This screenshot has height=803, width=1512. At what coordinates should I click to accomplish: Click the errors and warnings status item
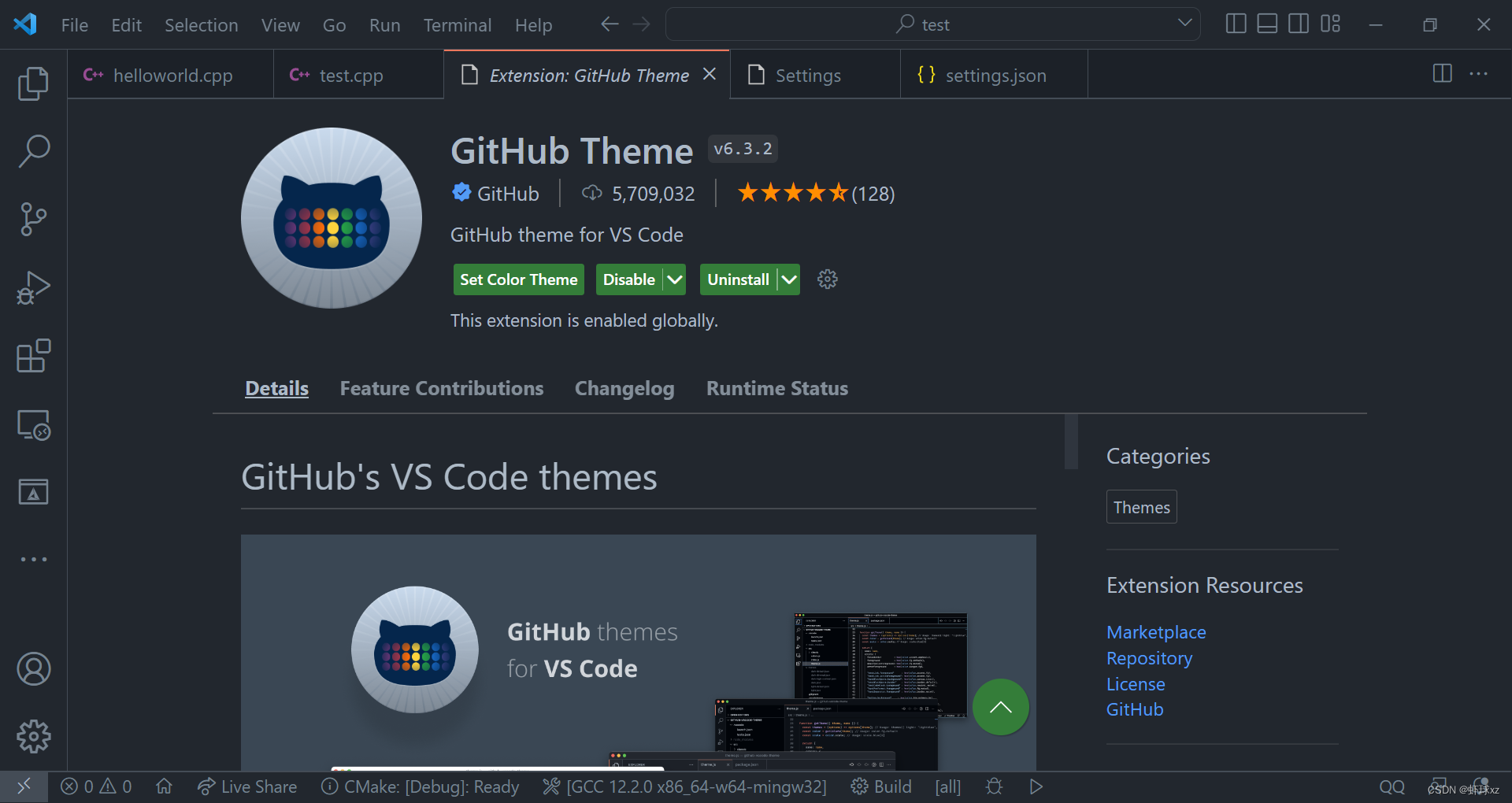pos(96,786)
